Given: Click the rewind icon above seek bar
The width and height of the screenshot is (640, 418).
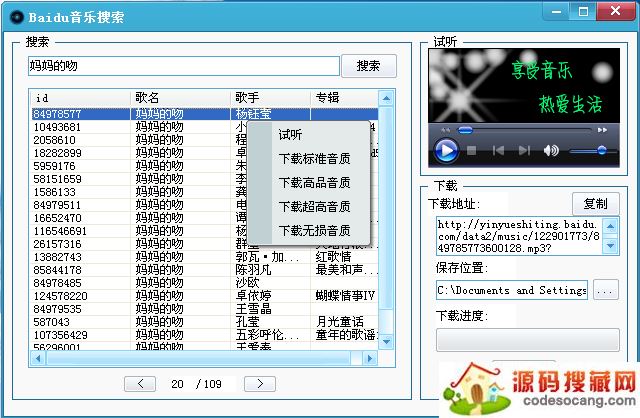Looking at the screenshot, I should point(445,130).
